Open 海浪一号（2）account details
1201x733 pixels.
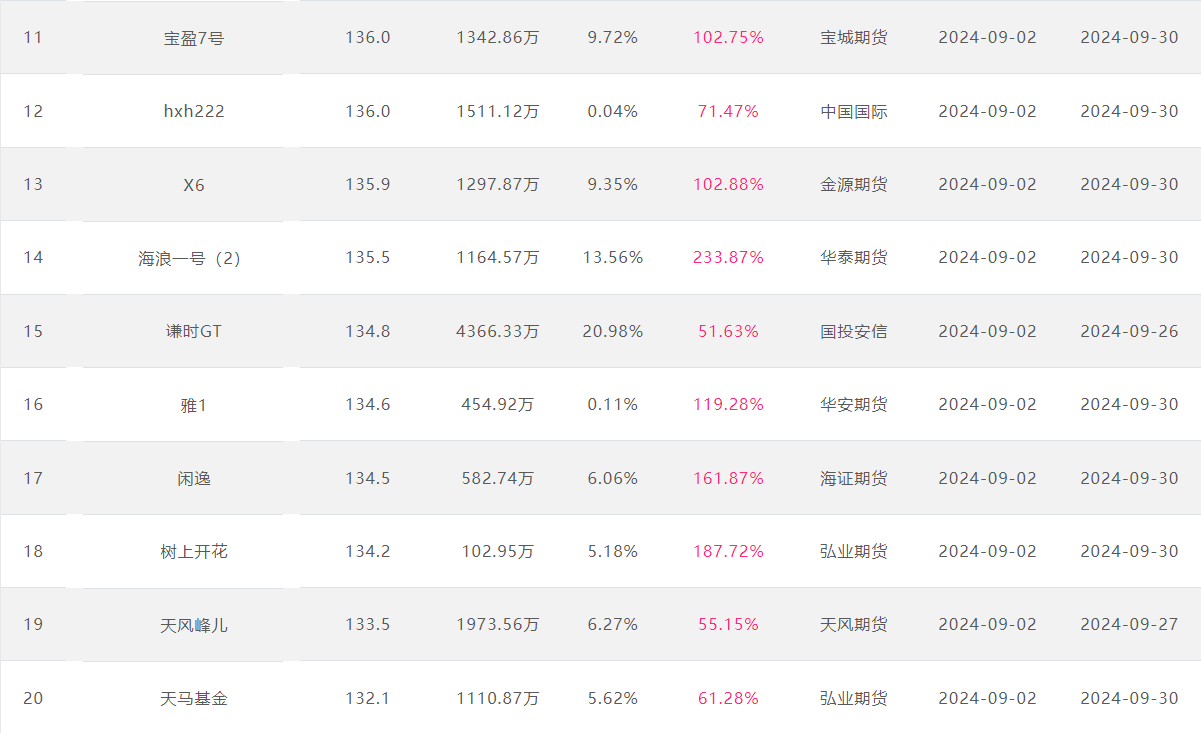(x=190, y=258)
